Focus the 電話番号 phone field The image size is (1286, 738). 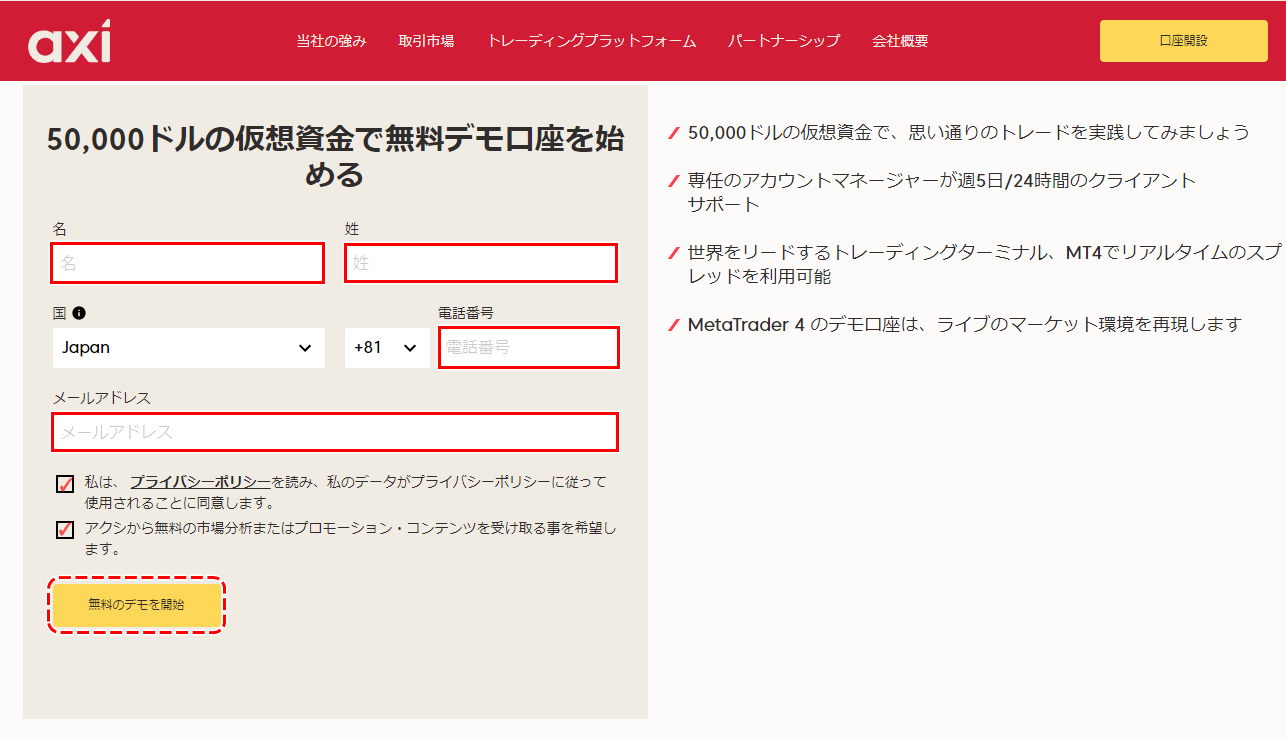click(x=528, y=347)
